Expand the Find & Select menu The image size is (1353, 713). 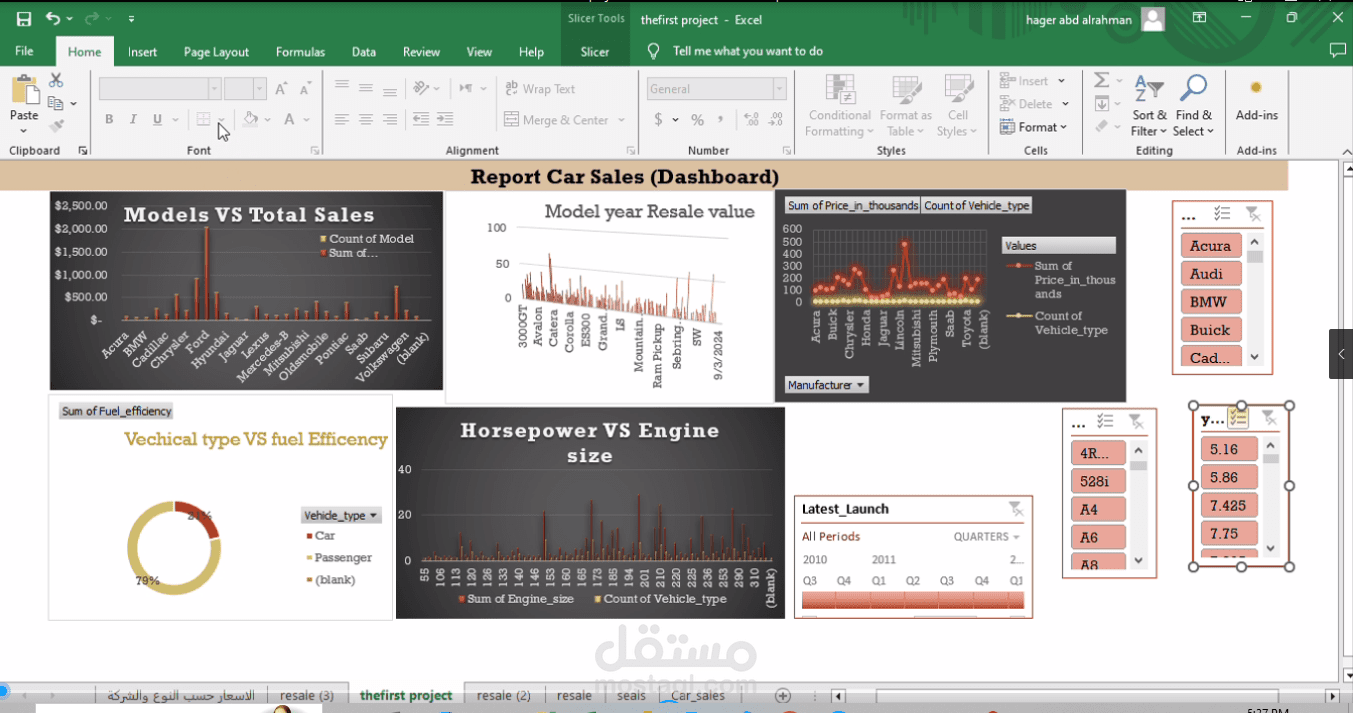pyautogui.click(x=1194, y=106)
